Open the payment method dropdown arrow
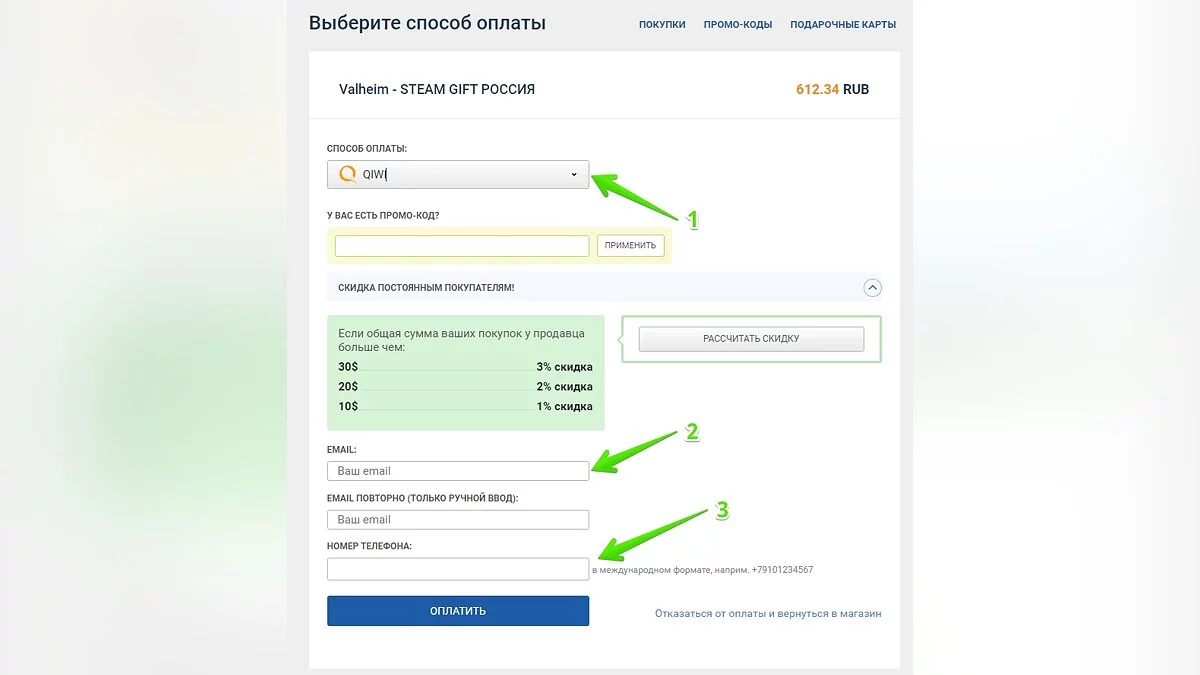The width and height of the screenshot is (1200, 675). click(x=574, y=175)
